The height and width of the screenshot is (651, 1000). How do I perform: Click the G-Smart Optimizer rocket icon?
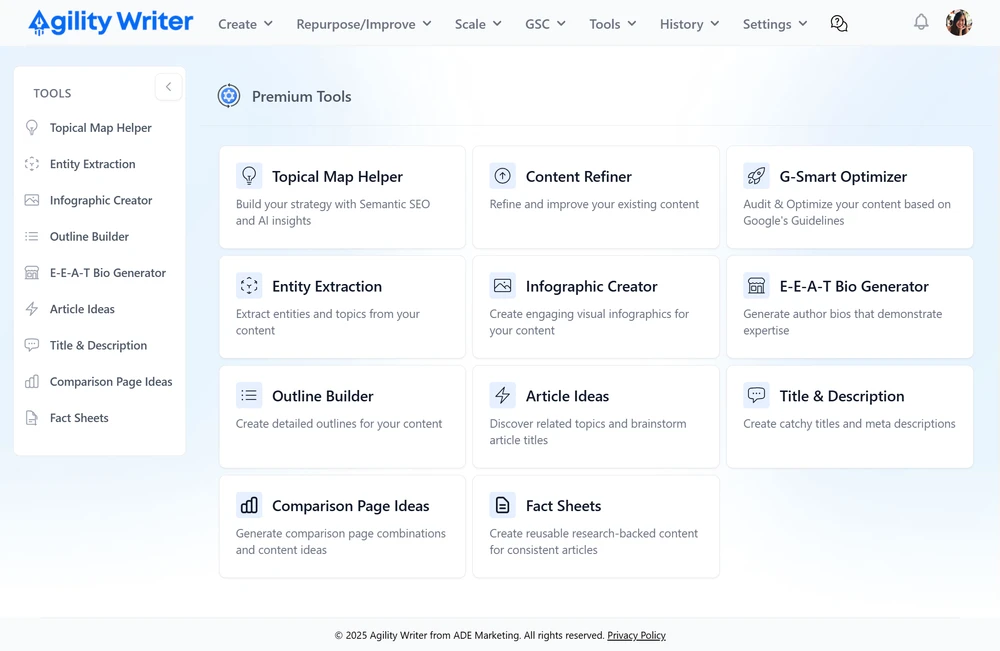756,175
